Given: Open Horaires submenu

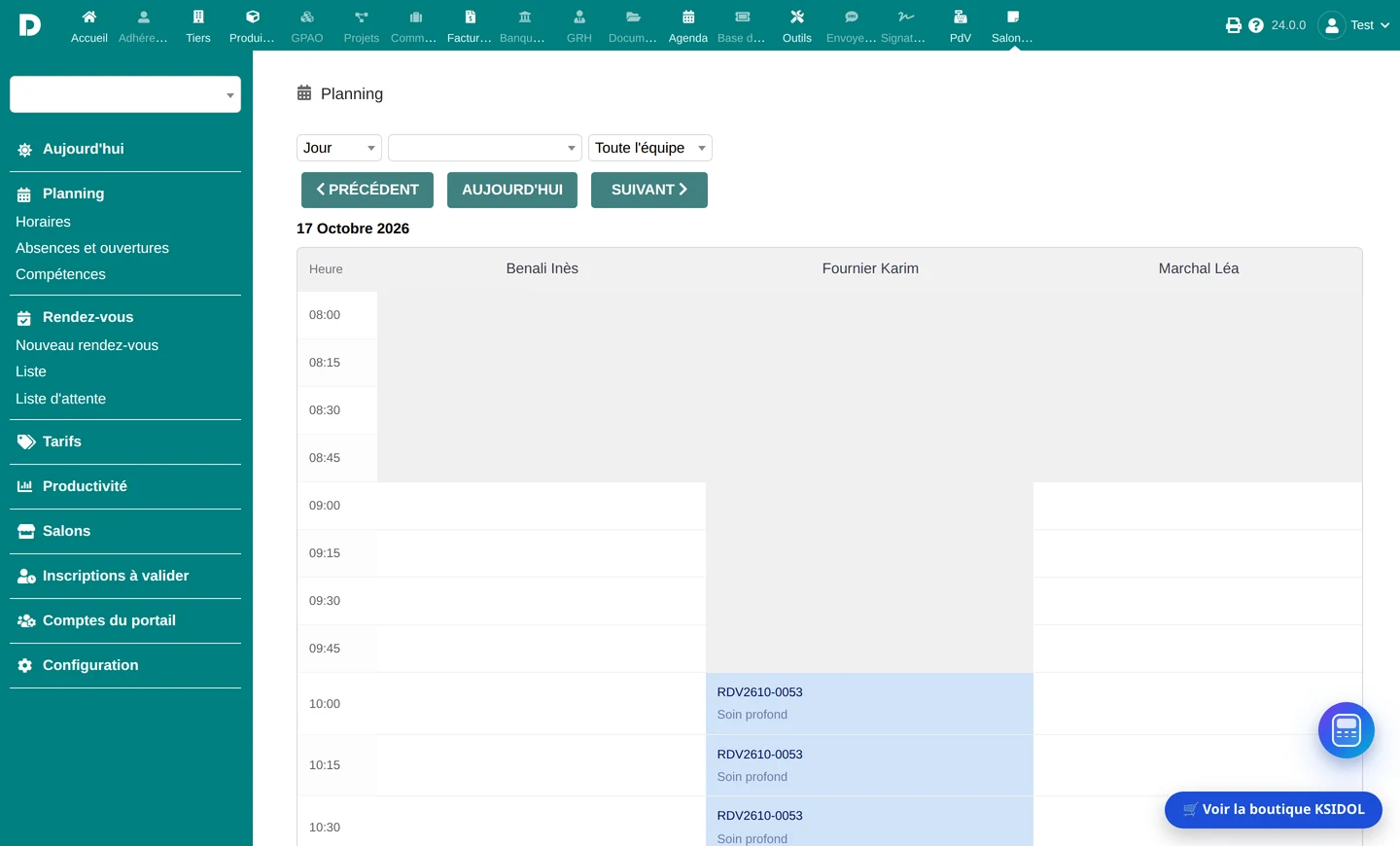Looking at the screenshot, I should [x=43, y=222].
